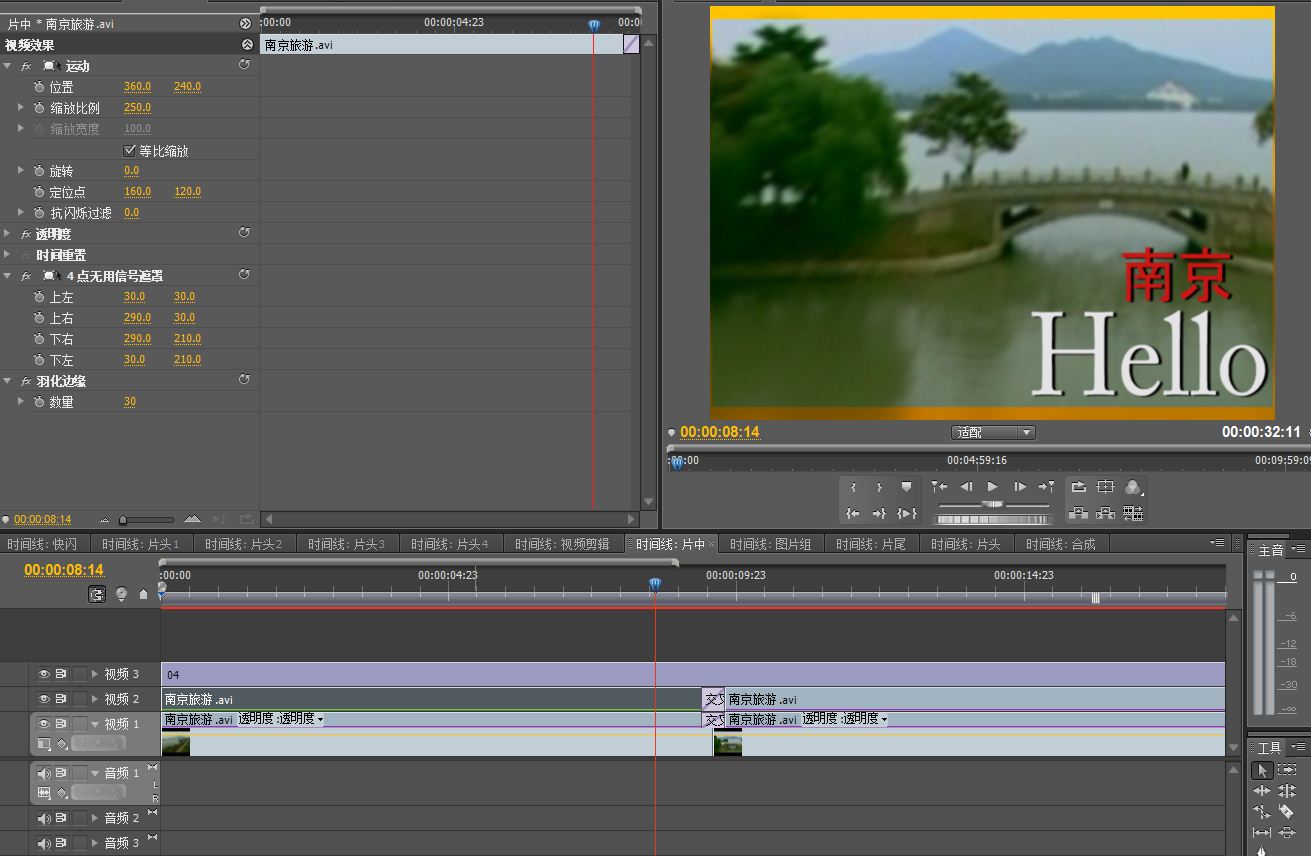Click the shuttle slider in program monitor
The image size is (1311, 856).
[992, 506]
